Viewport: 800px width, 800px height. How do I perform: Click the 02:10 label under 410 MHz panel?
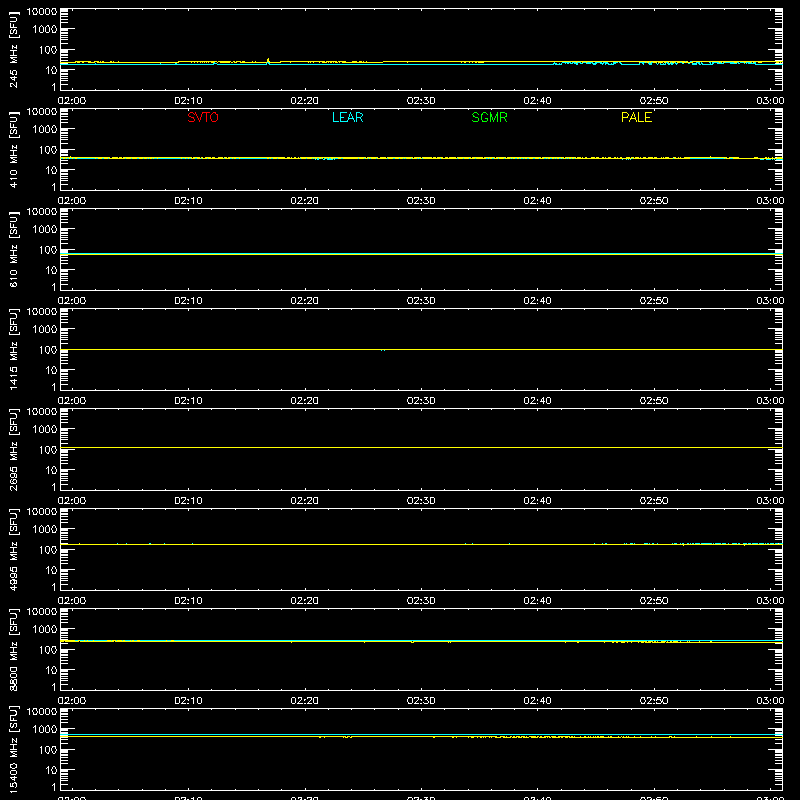[188, 201]
